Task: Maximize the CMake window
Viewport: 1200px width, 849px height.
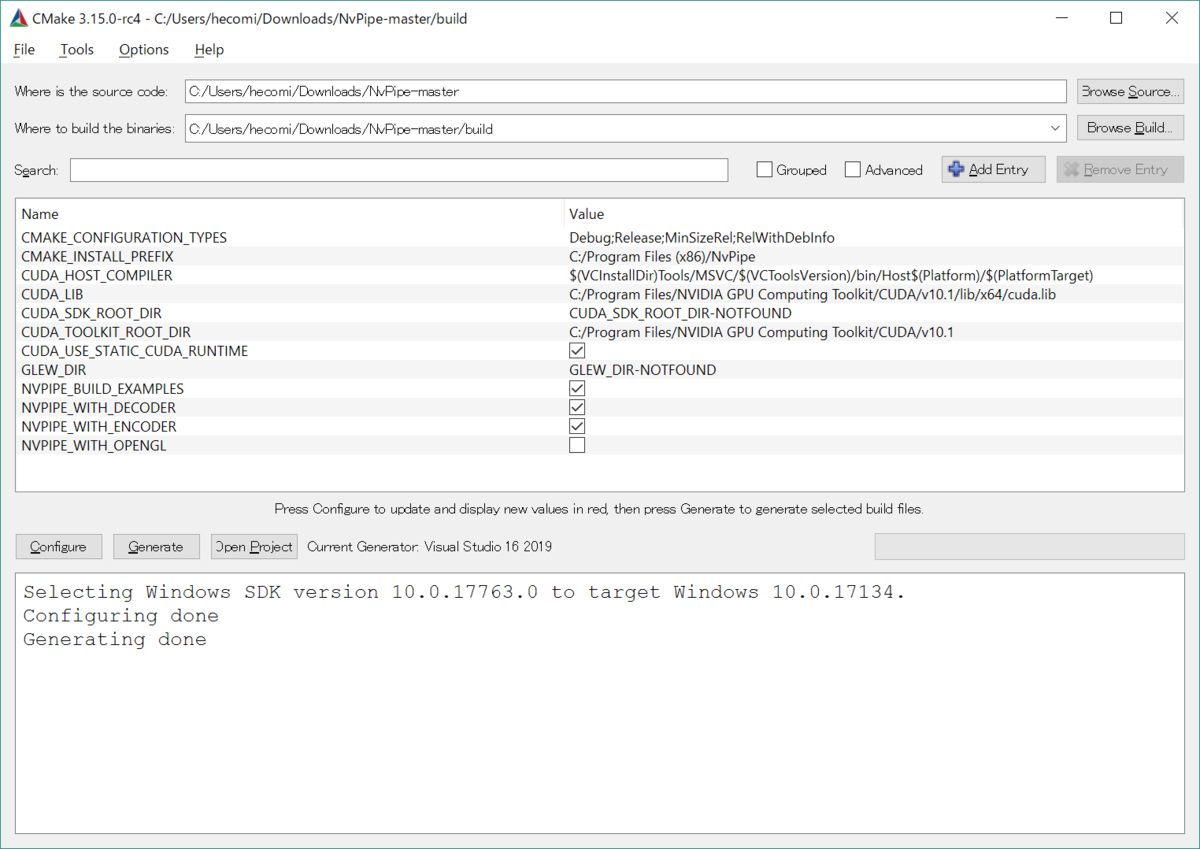Action: tap(1116, 18)
